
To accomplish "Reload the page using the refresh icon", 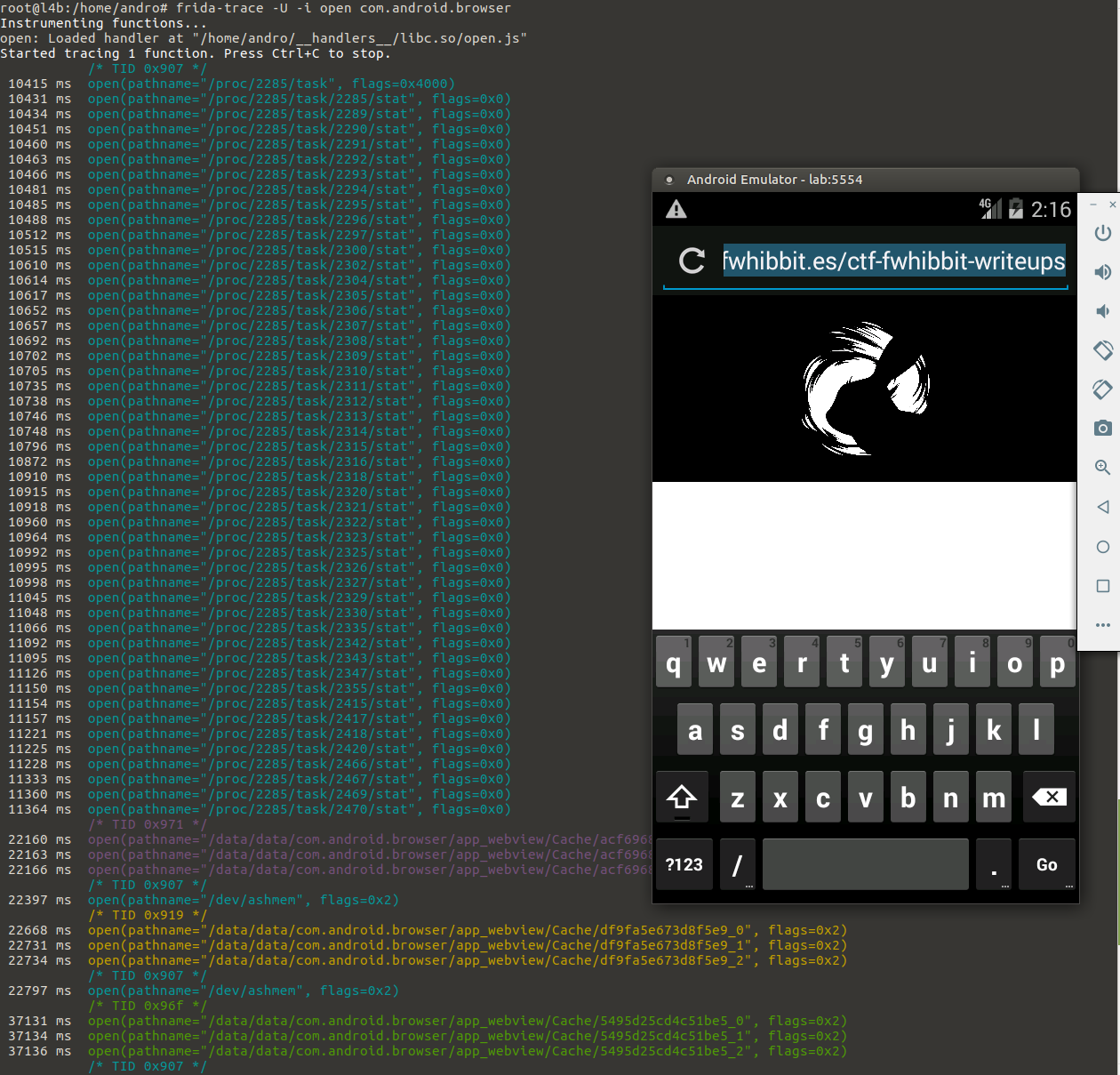I will (x=692, y=261).
